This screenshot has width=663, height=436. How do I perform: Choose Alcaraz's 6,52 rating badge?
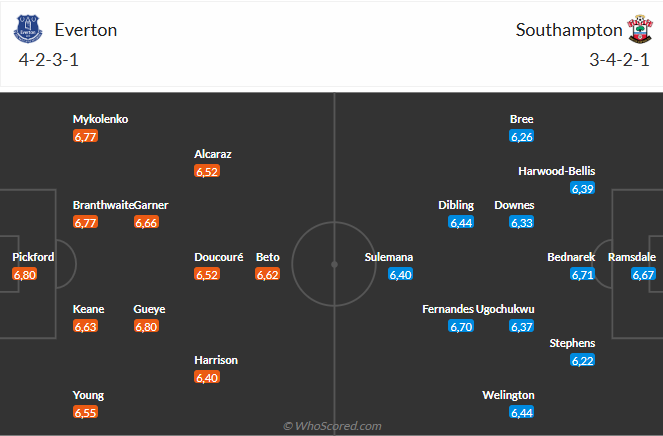point(207,171)
